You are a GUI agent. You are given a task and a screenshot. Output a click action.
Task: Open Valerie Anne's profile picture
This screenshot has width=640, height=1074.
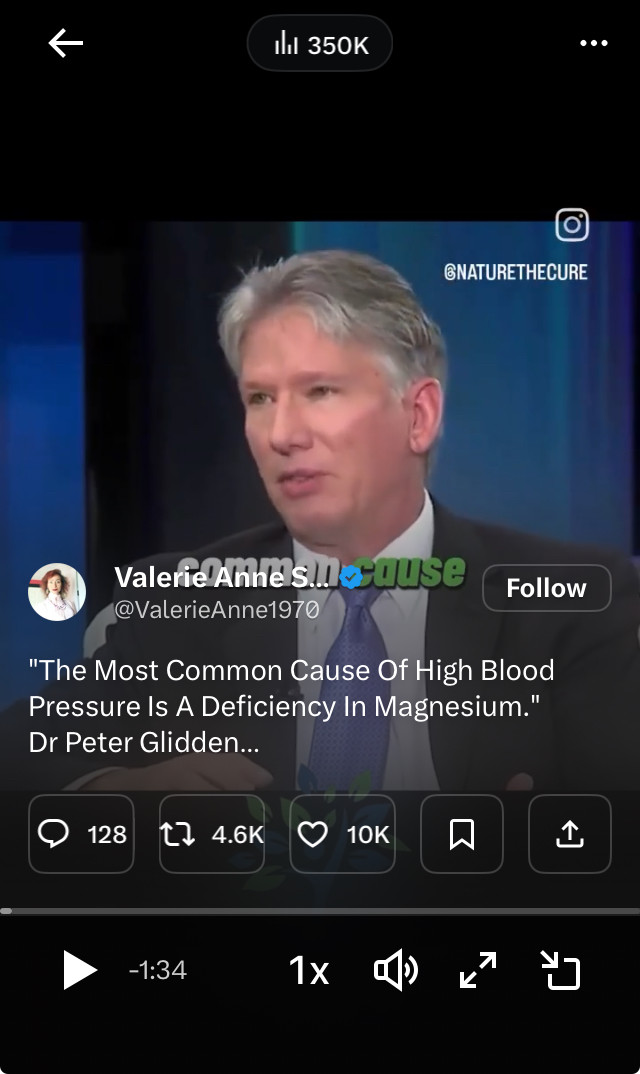pos(57,592)
